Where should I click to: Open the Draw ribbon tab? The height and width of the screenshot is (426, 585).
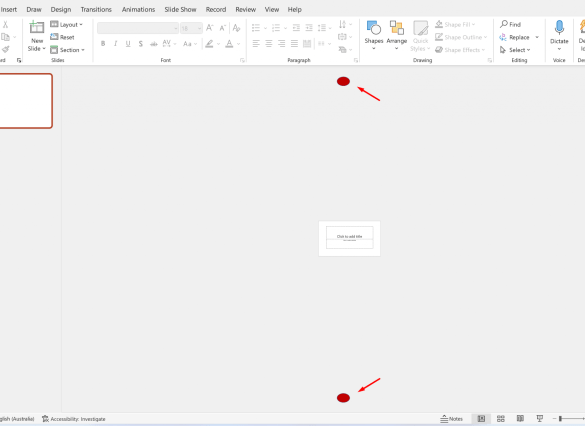point(34,9)
